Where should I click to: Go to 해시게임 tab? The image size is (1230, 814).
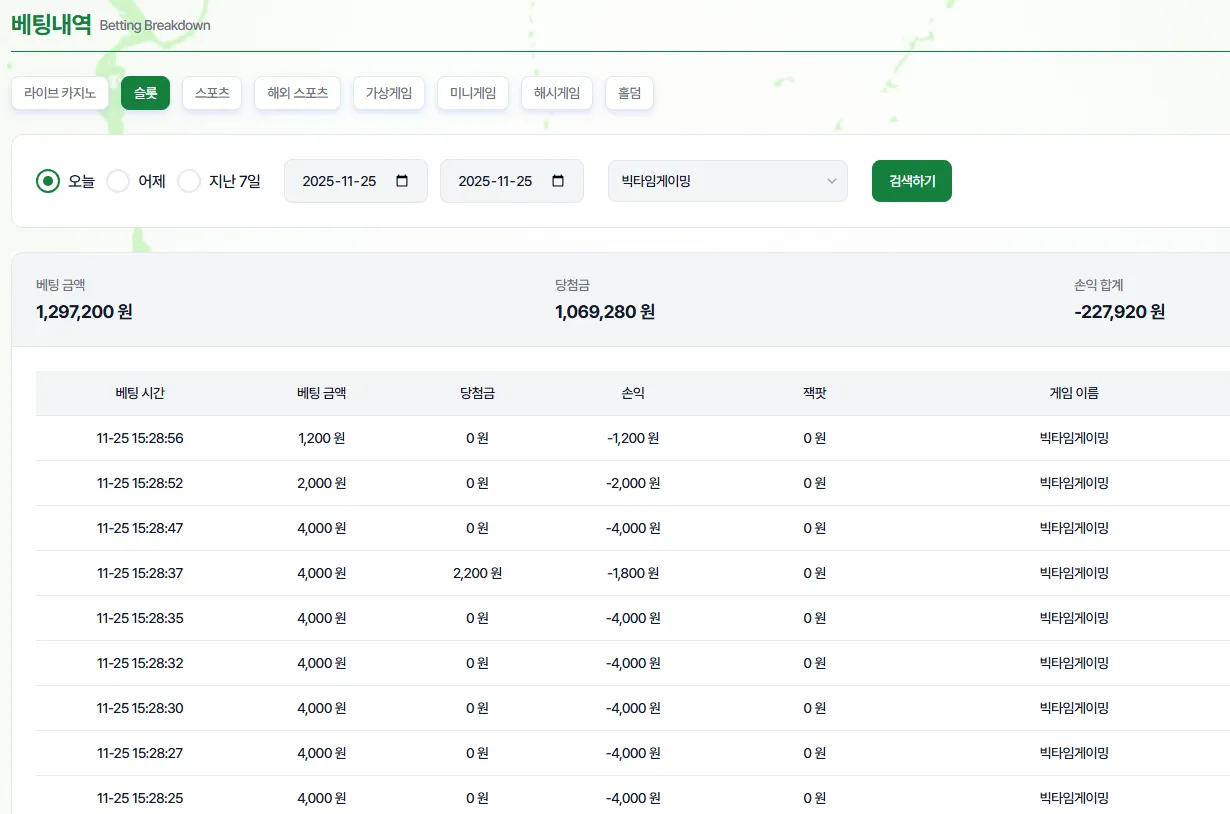point(557,93)
